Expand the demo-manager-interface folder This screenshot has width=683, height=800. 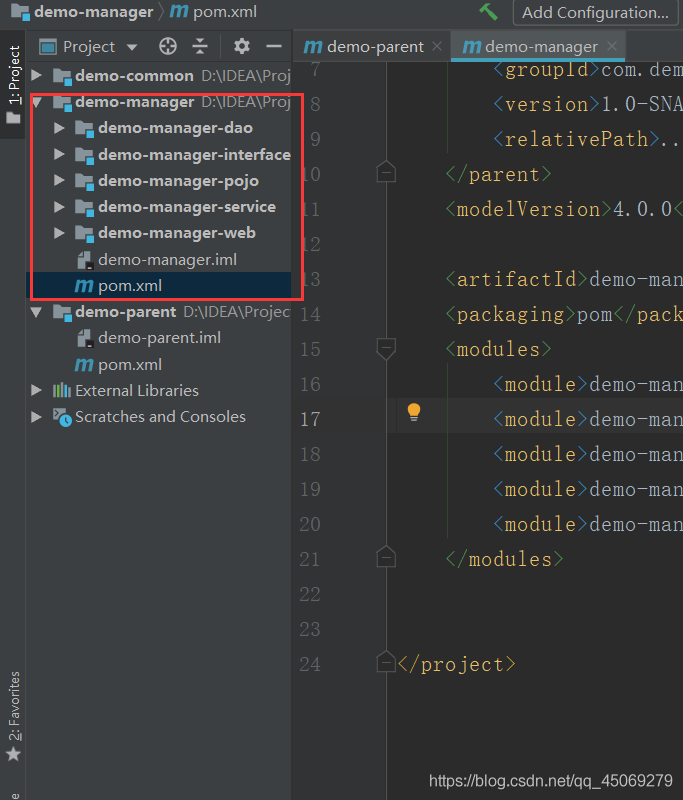click(x=59, y=154)
